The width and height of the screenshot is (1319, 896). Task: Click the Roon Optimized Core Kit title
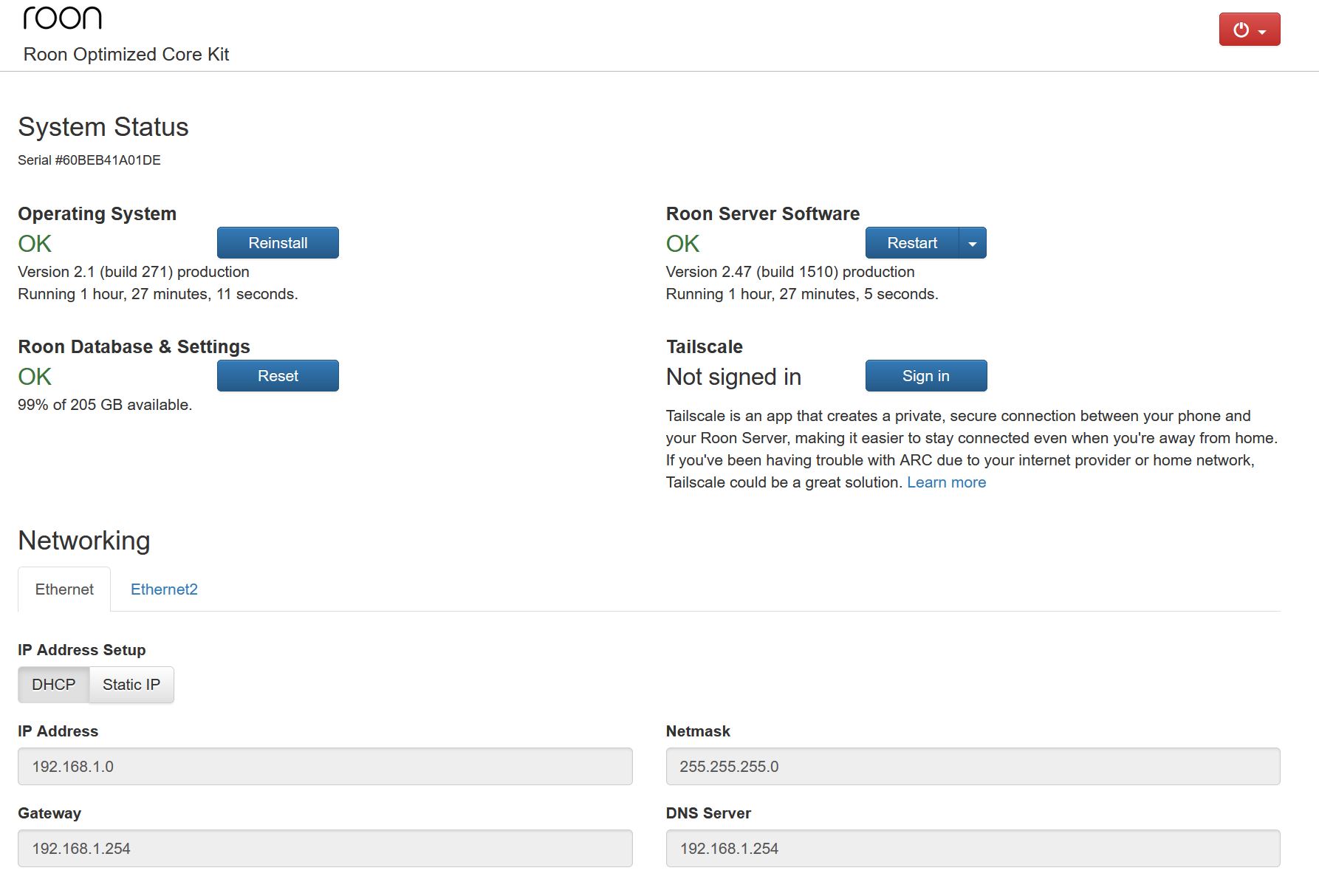click(126, 55)
